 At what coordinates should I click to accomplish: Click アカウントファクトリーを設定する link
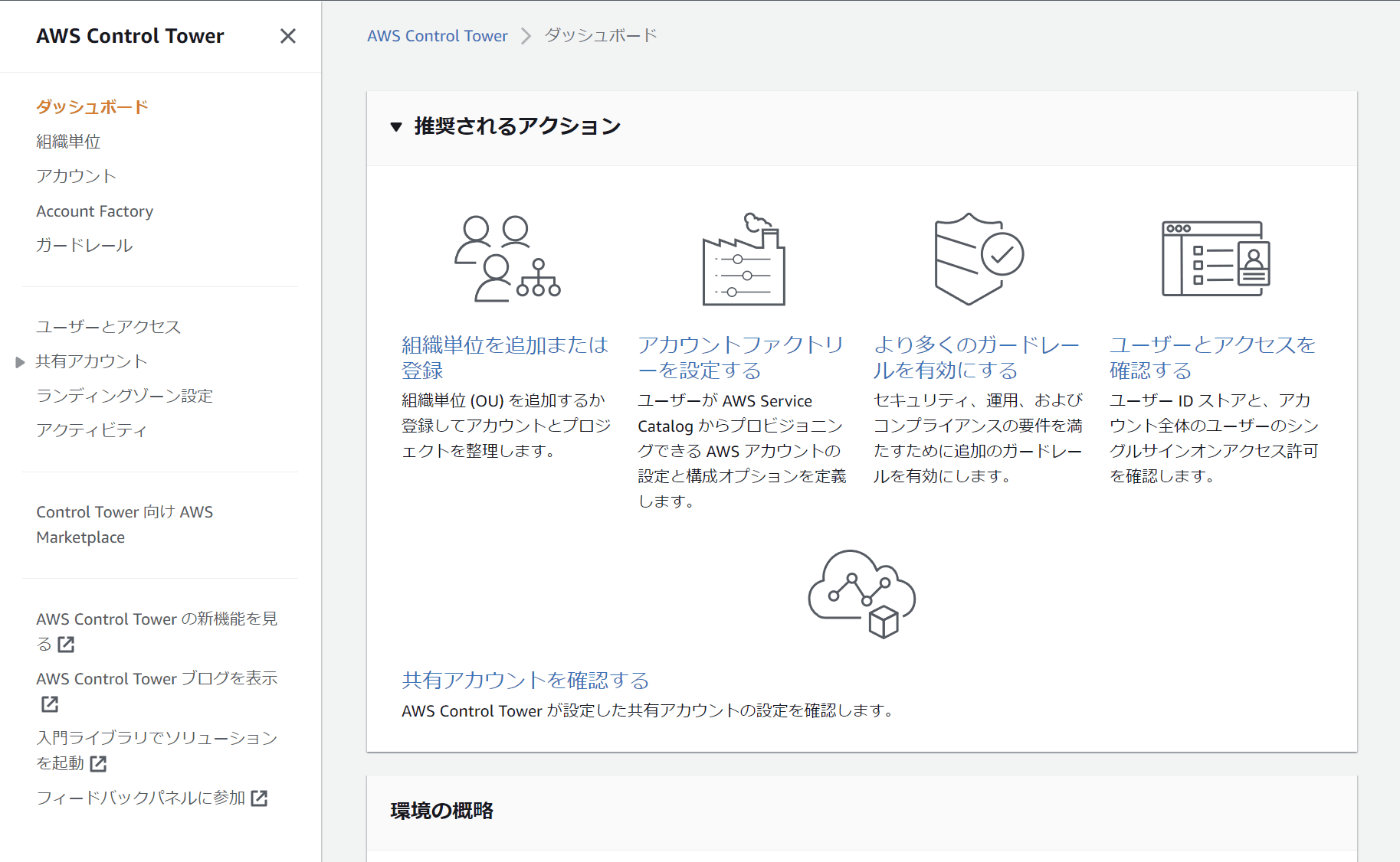click(x=741, y=358)
